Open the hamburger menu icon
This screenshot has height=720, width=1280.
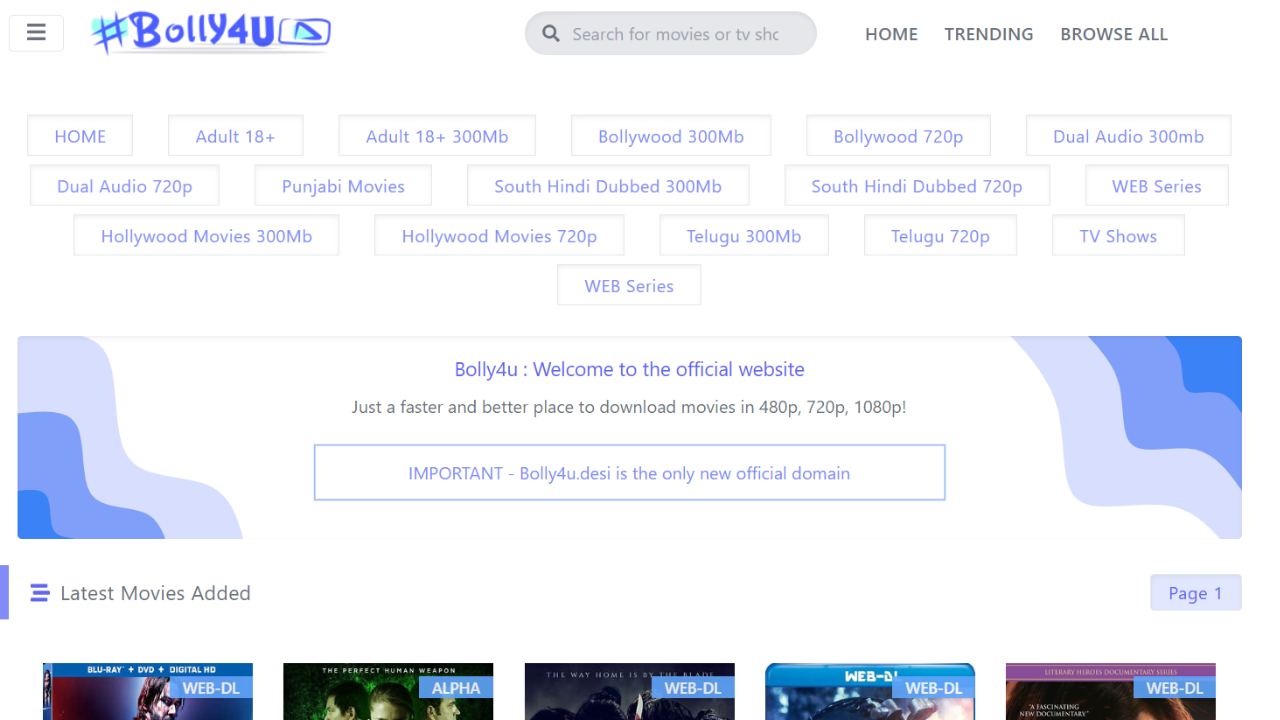(x=36, y=33)
